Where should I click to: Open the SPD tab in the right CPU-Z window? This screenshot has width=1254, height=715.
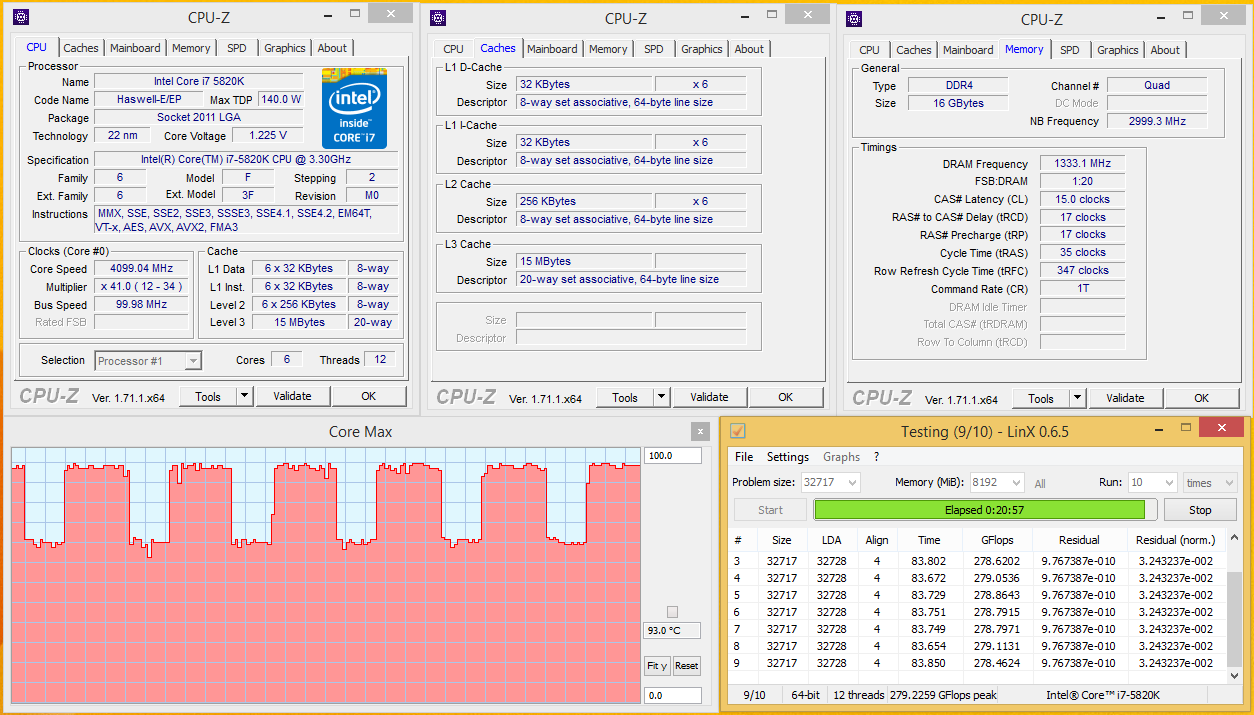(x=1070, y=50)
